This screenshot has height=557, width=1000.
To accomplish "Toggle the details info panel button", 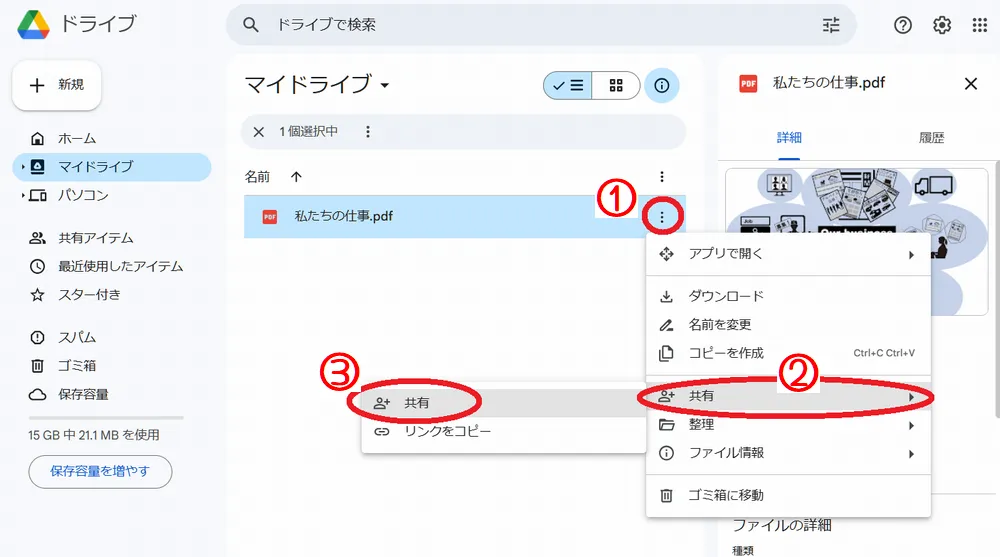I will coord(661,86).
